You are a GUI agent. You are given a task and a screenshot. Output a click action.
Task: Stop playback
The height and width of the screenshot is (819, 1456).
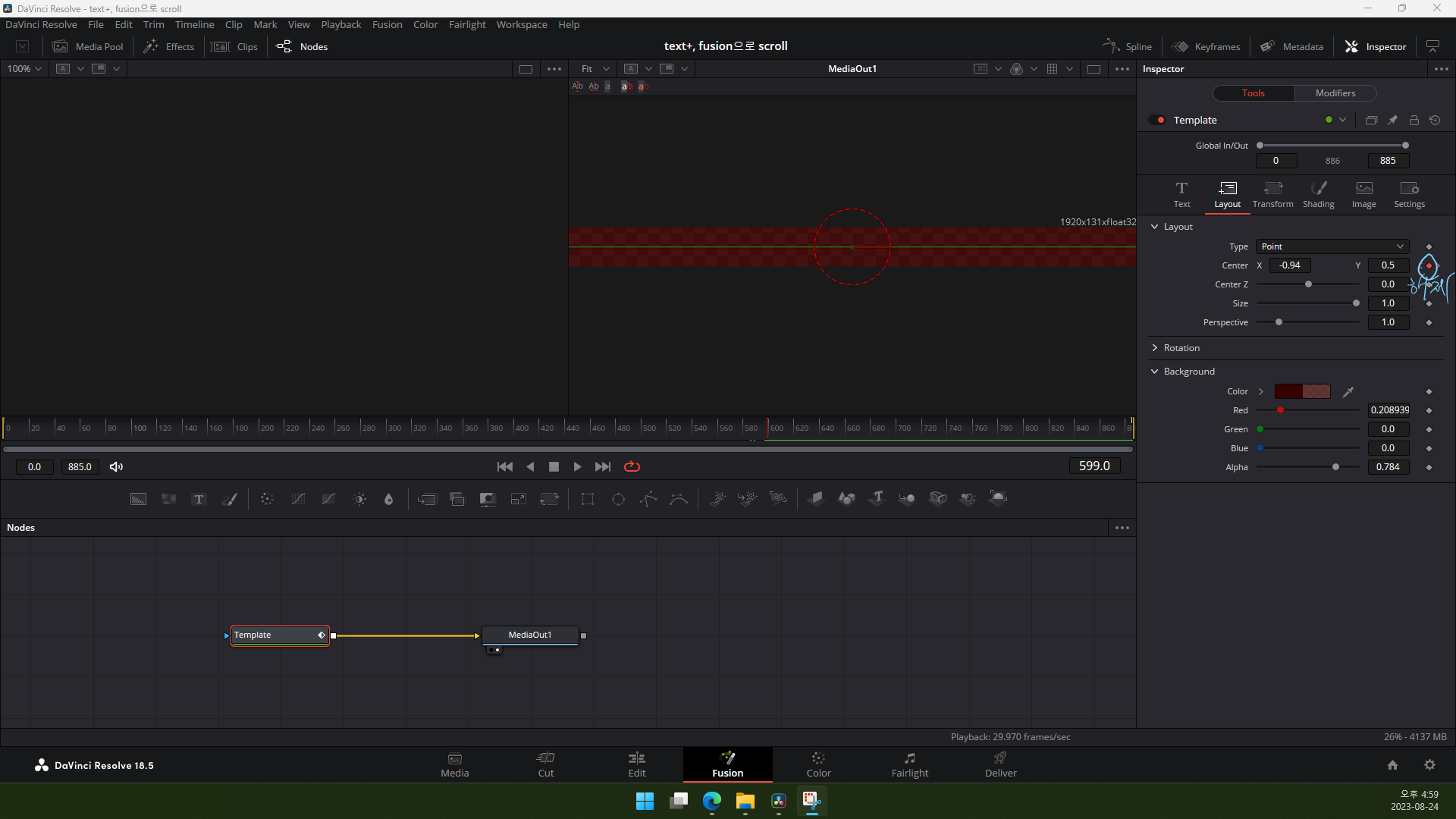click(554, 466)
